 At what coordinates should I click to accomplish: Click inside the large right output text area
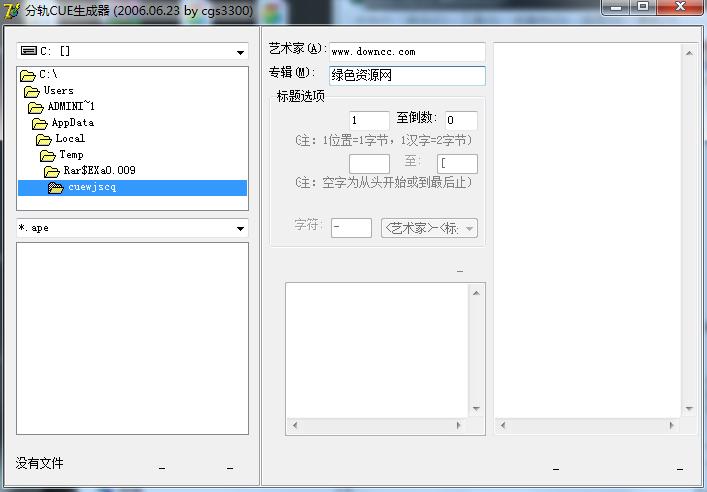click(588, 230)
